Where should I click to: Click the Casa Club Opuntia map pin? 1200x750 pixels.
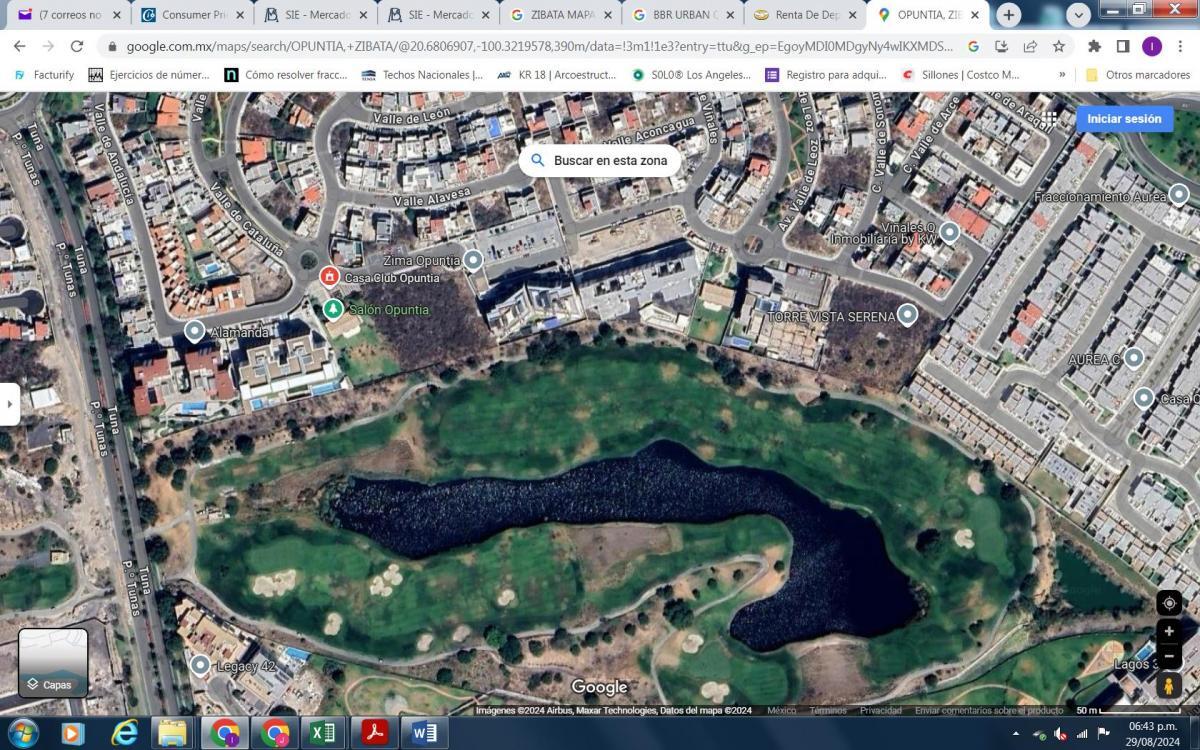point(329,277)
